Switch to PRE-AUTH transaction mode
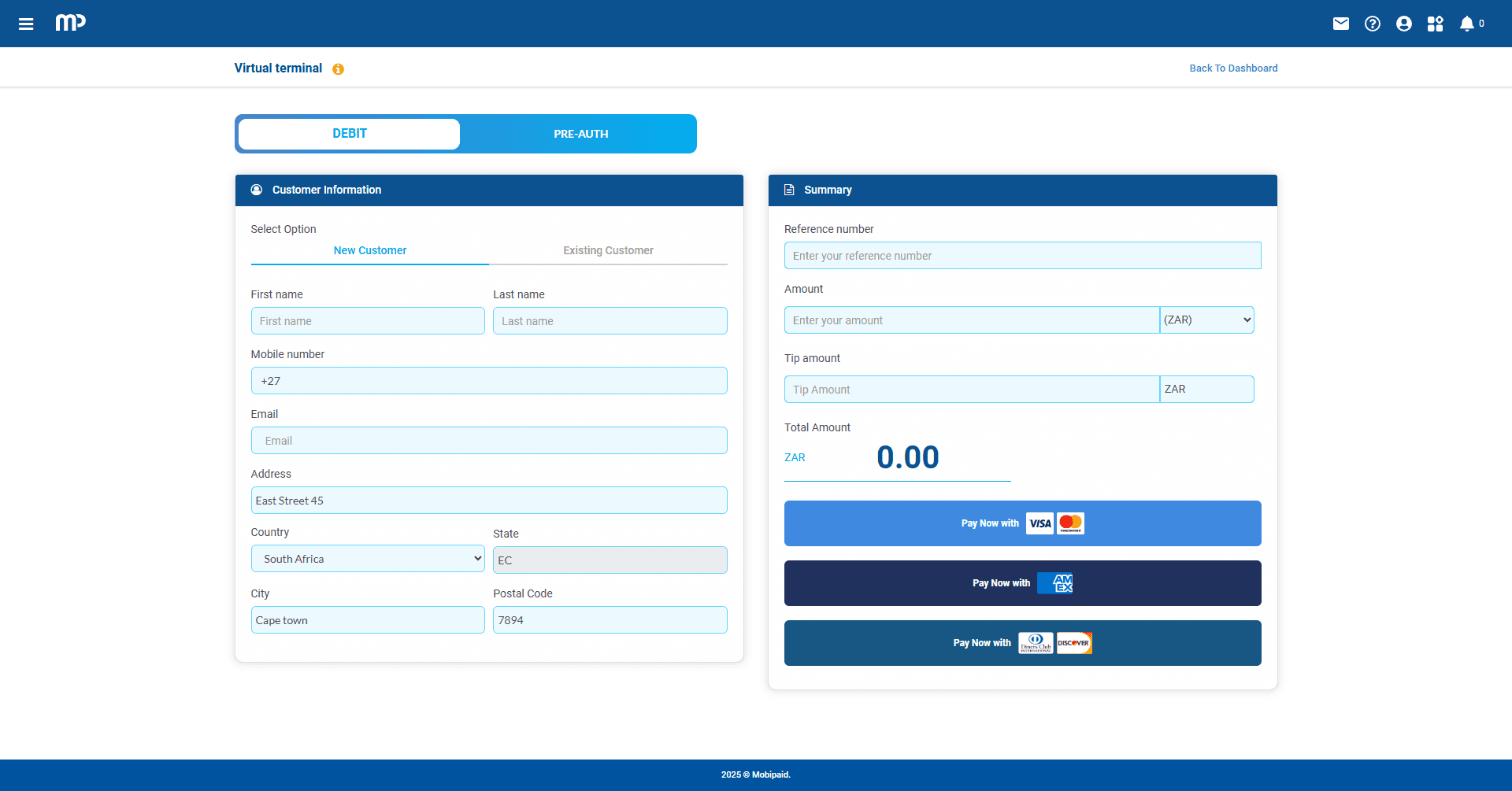Viewport: 1512px width, 791px height. click(x=580, y=134)
